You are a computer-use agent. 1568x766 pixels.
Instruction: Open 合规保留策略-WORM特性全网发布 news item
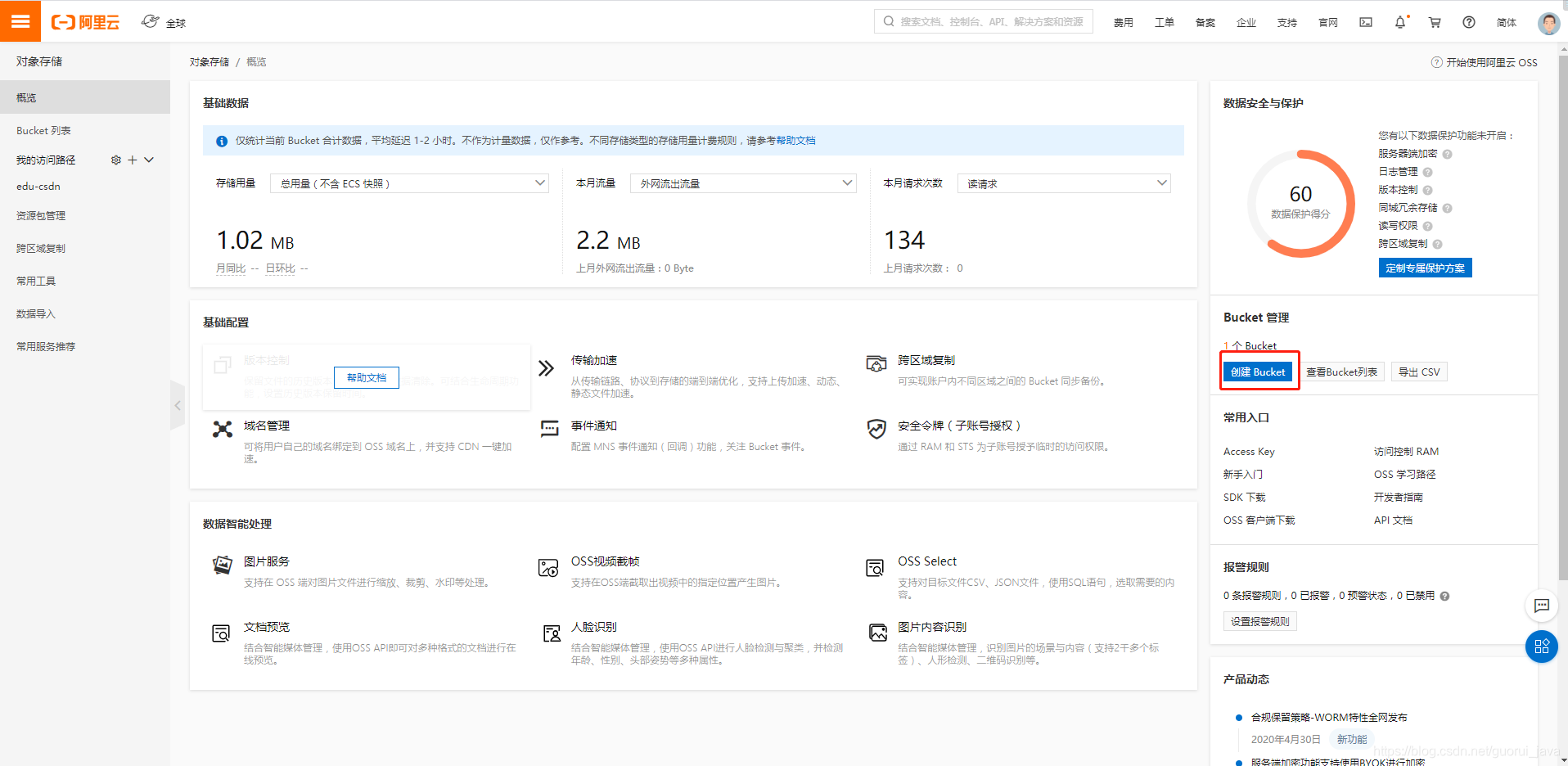point(1329,718)
